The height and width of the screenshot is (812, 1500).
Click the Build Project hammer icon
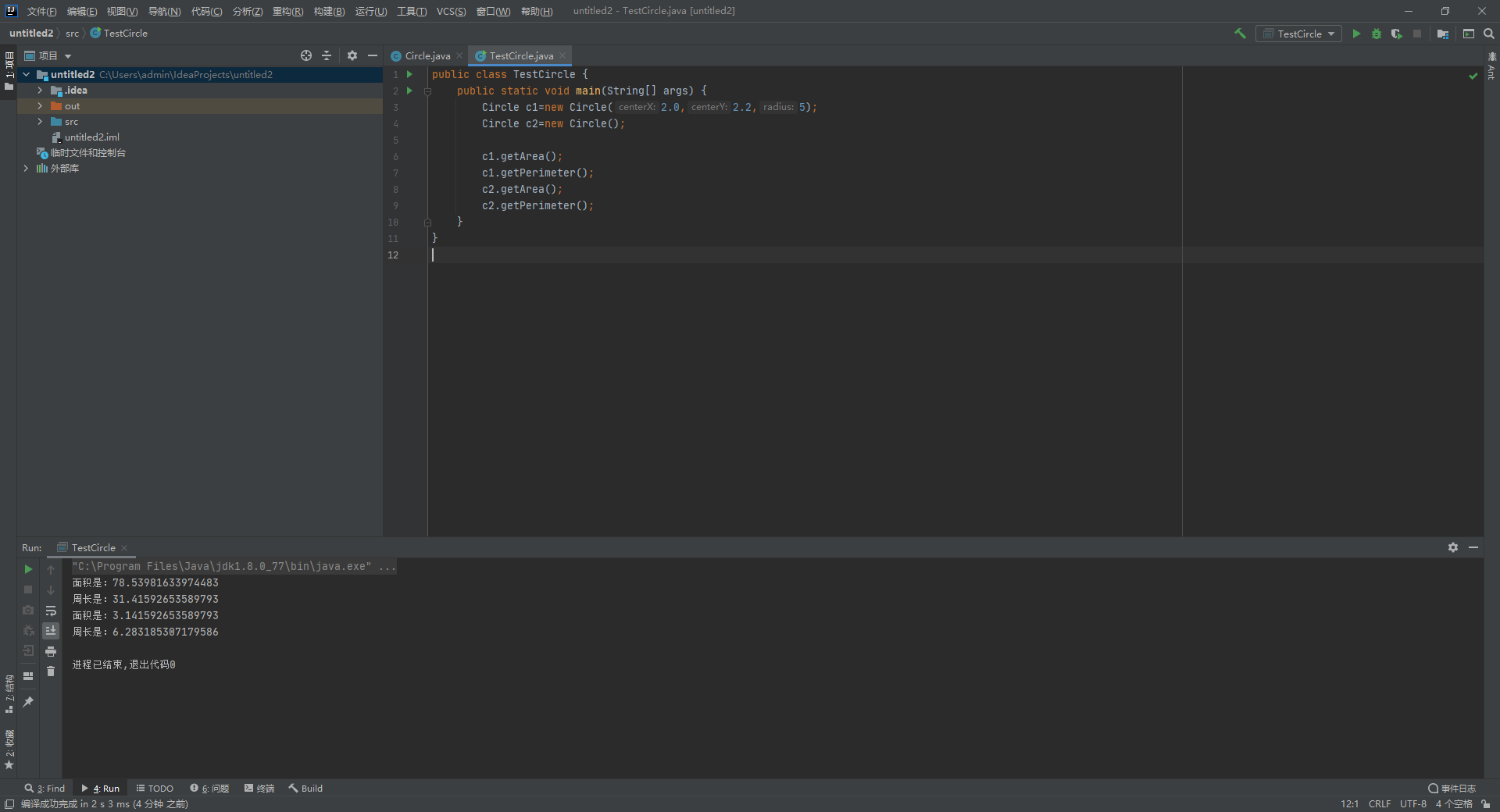(1240, 34)
